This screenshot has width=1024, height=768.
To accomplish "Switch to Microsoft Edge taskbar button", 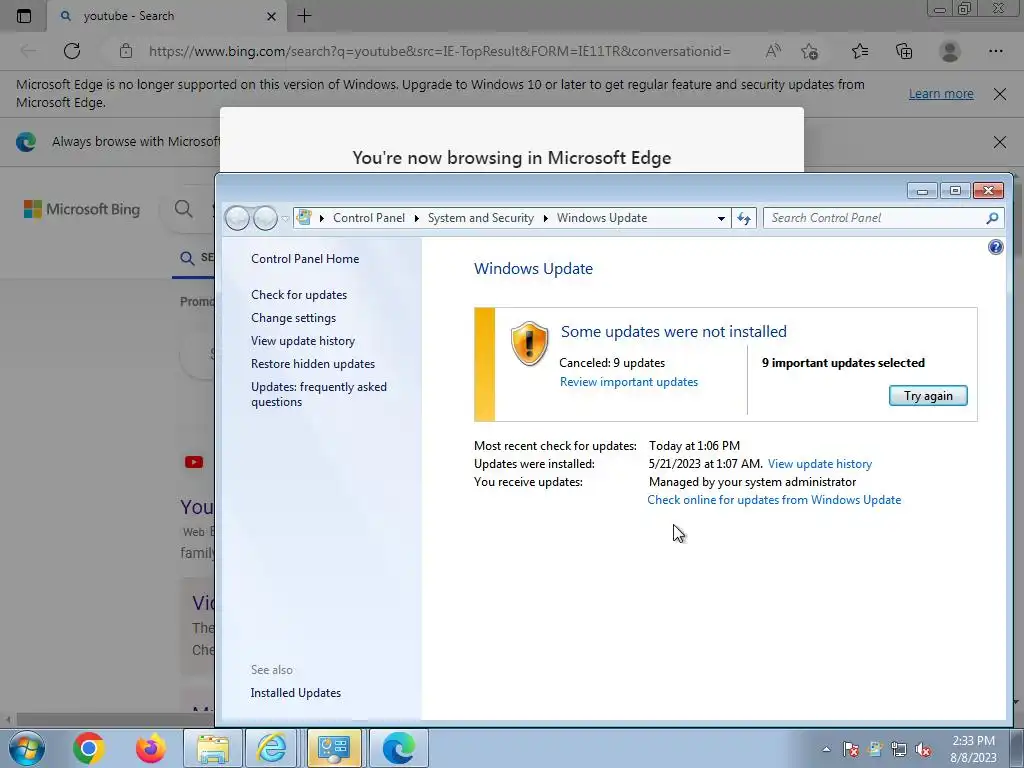I will [x=398, y=748].
